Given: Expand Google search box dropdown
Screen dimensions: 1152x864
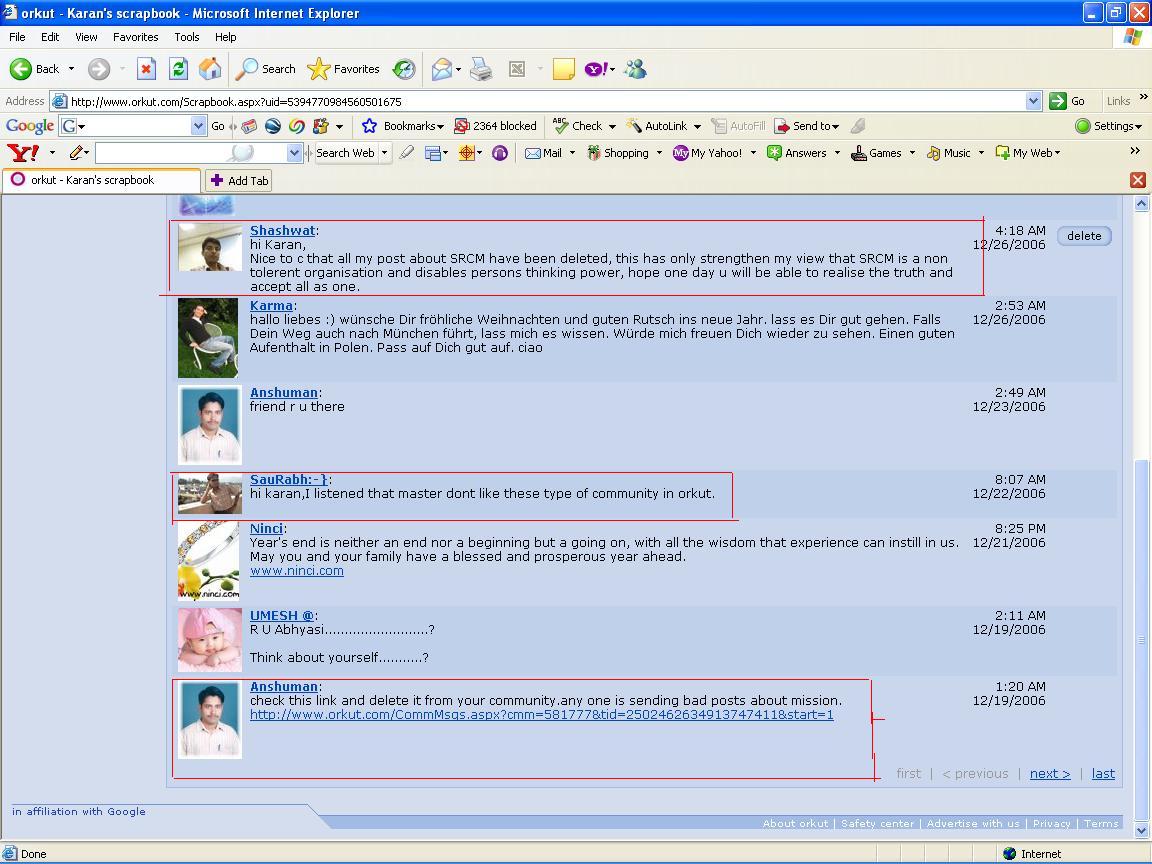Looking at the screenshot, I should coord(198,126).
